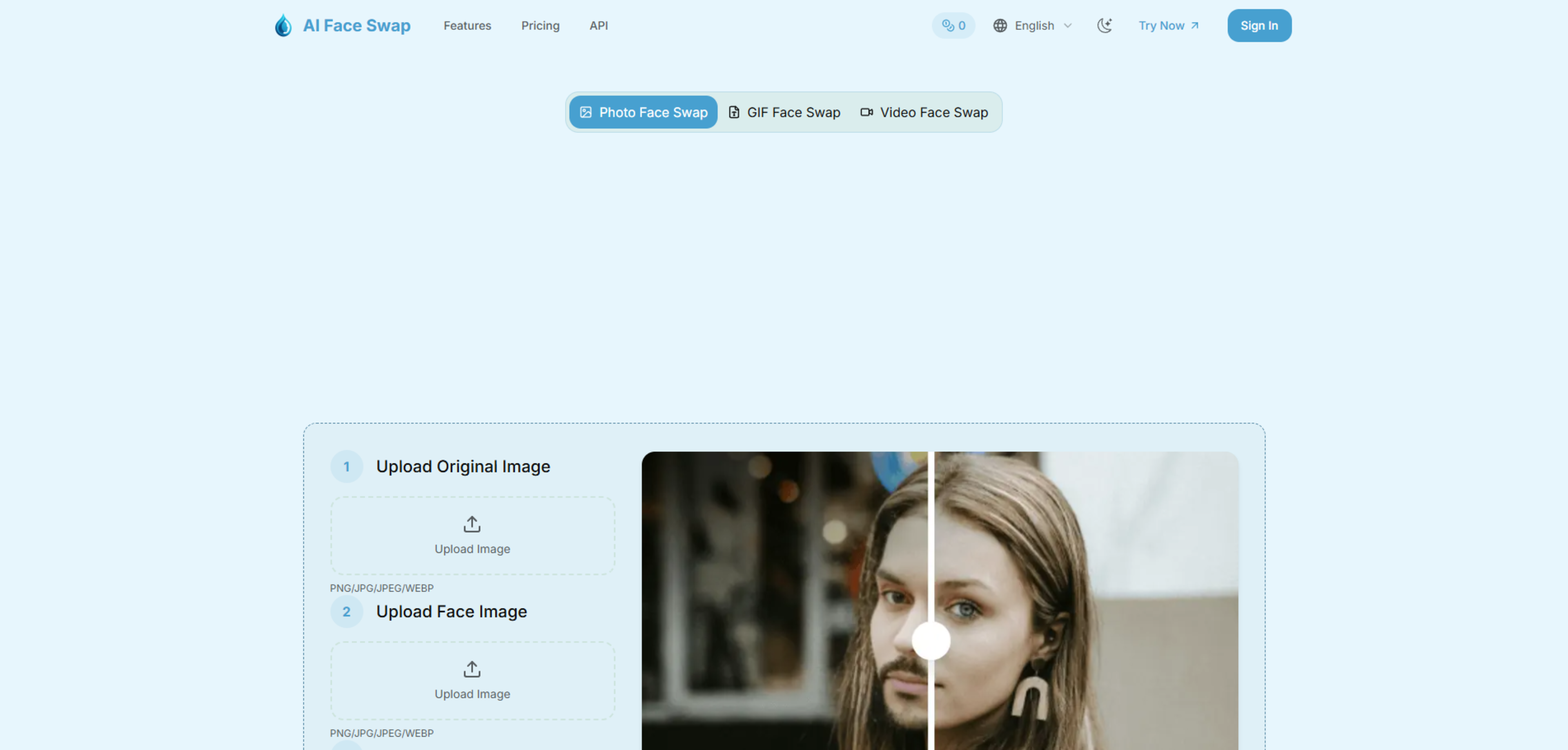Screen dimensions: 1568x750
Task: Click the water drop logo icon
Action: pyautogui.click(x=283, y=26)
